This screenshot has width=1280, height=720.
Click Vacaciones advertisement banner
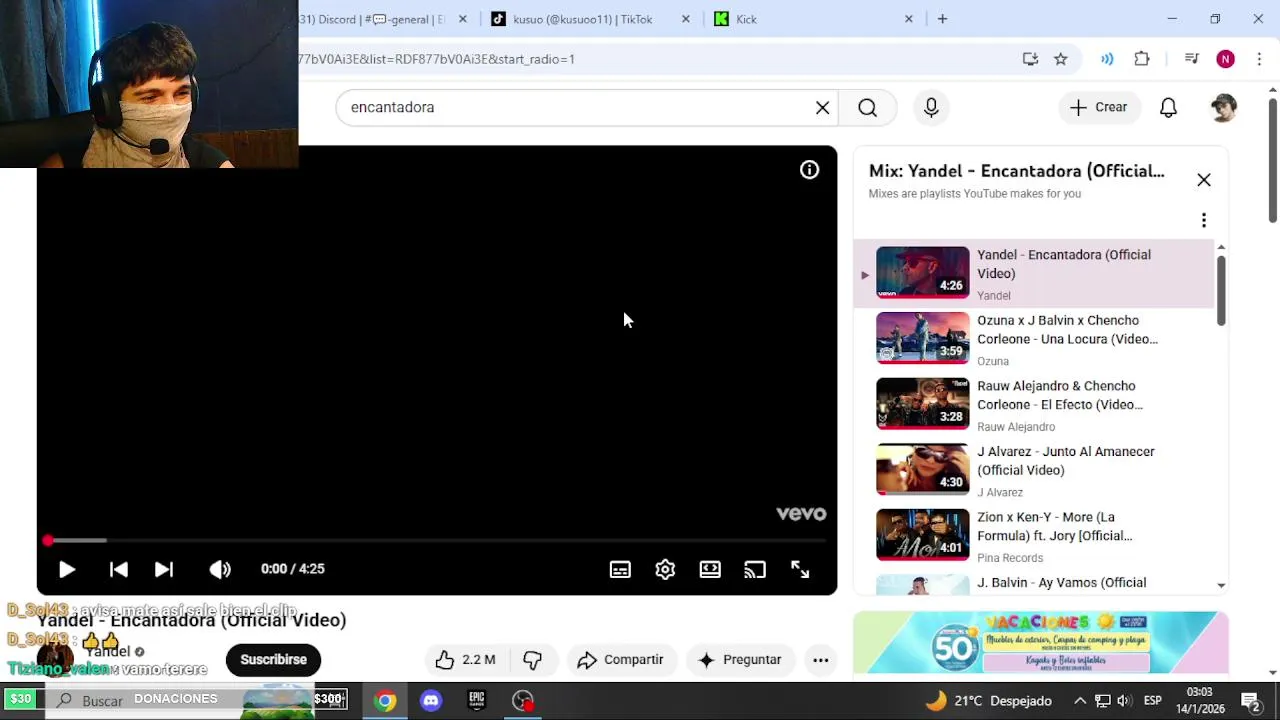[1040, 642]
